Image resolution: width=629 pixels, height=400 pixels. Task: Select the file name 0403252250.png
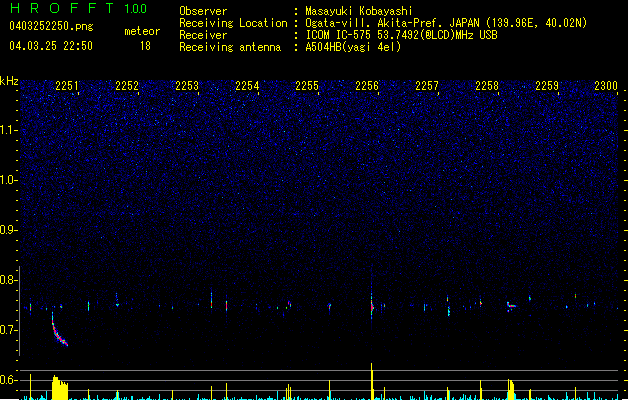pyautogui.click(x=51, y=26)
